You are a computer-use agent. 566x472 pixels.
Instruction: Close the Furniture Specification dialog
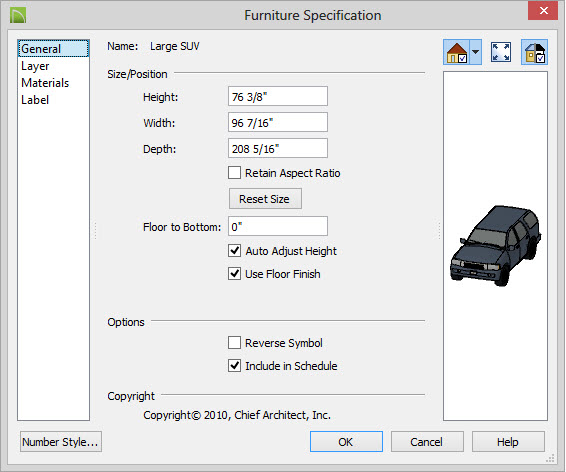click(543, 11)
